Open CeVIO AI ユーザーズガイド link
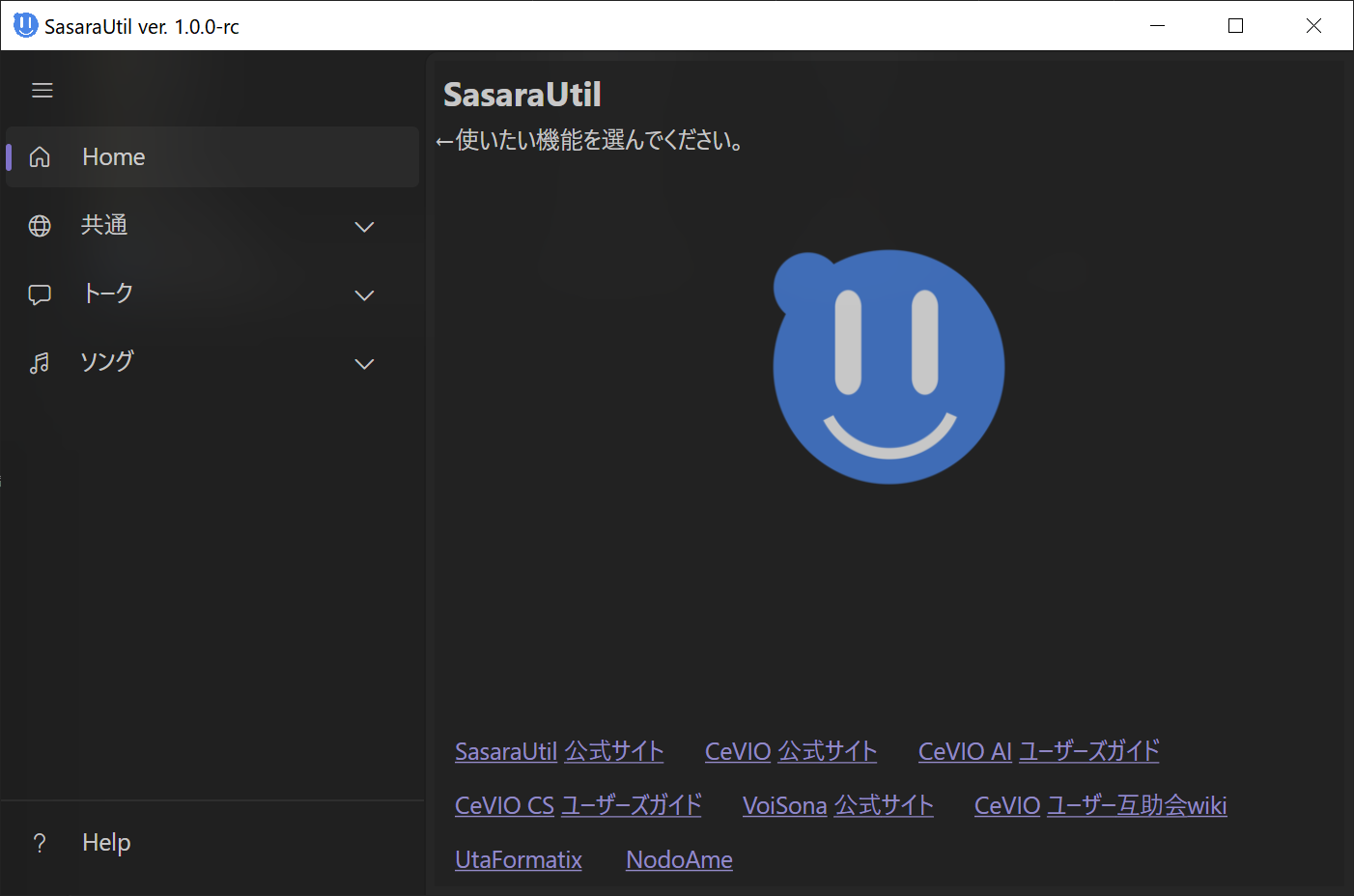 click(x=1039, y=751)
